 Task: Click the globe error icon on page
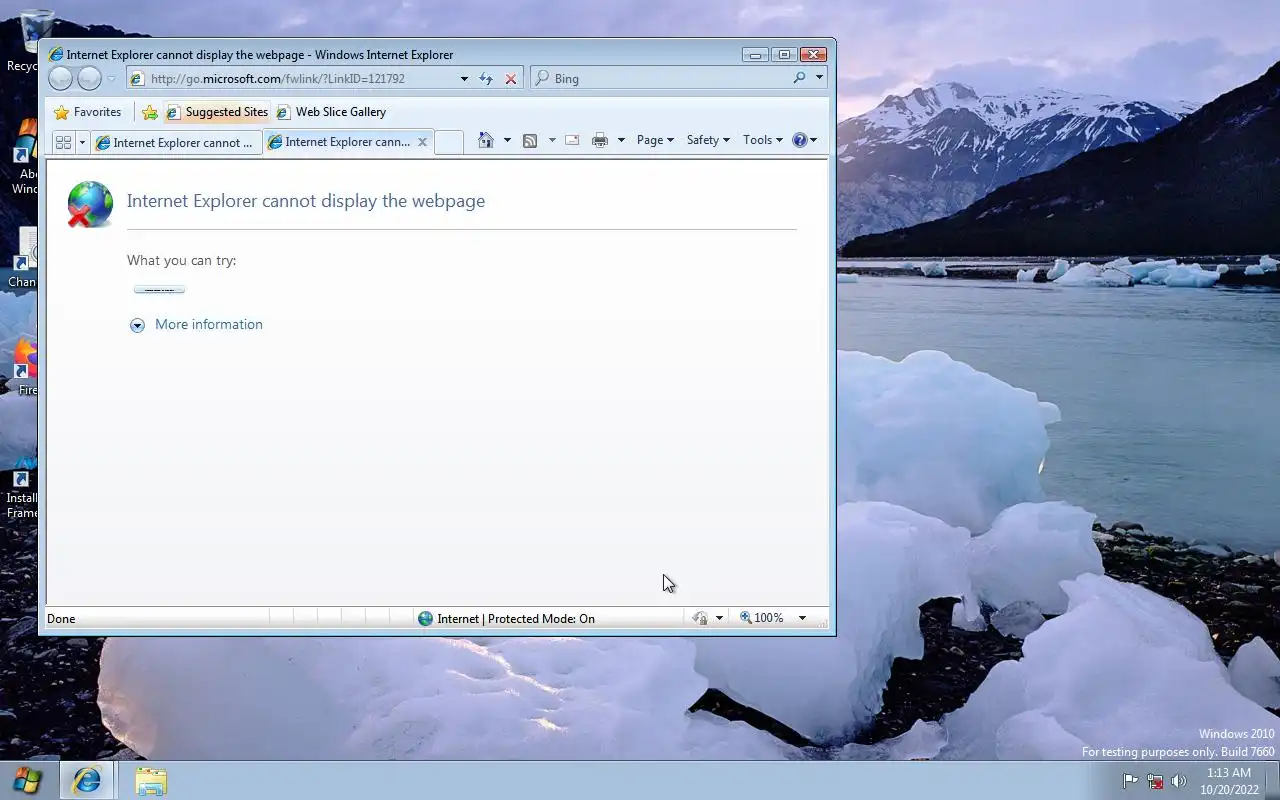click(x=90, y=204)
